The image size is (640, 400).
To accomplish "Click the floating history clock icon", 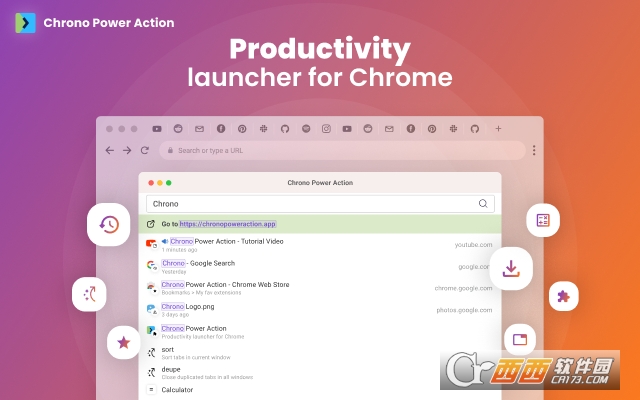I will coord(109,224).
